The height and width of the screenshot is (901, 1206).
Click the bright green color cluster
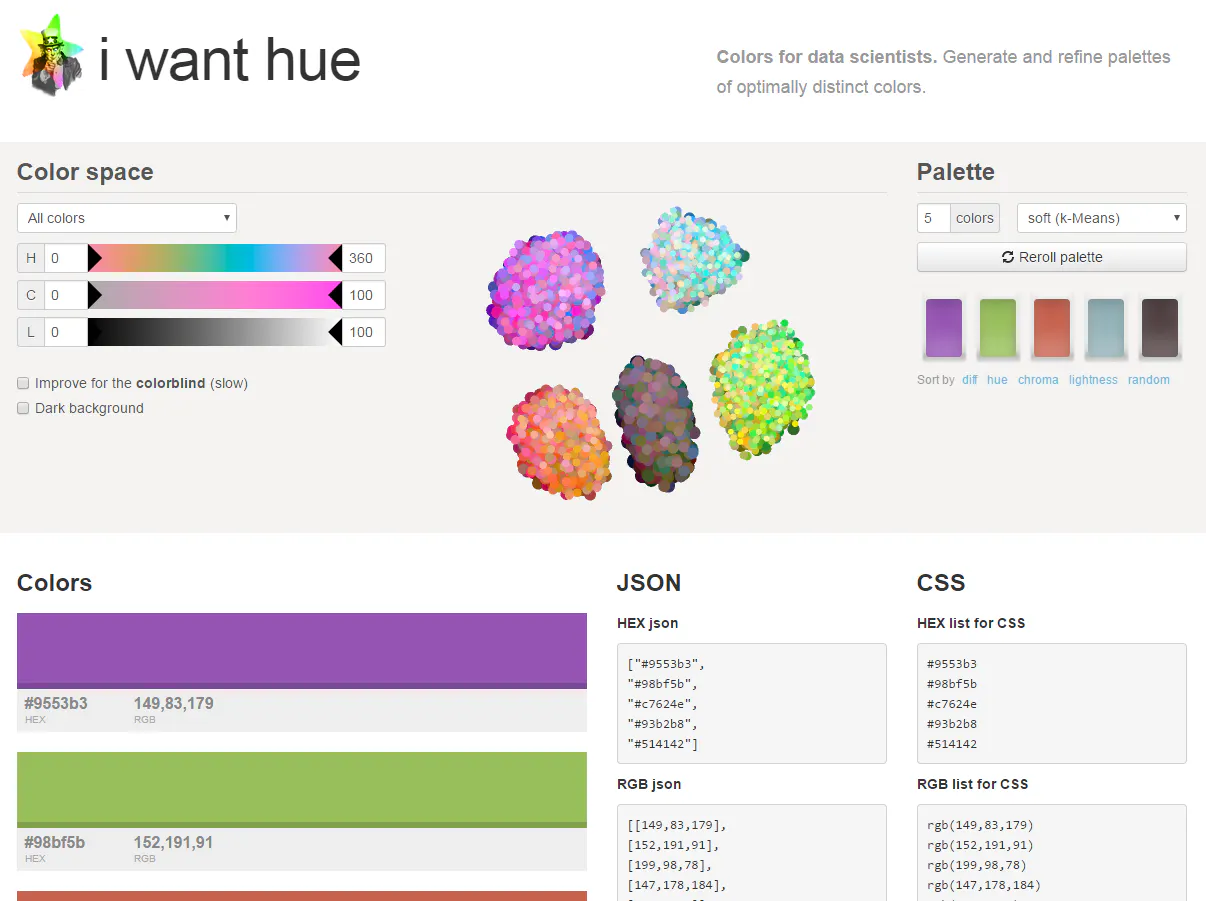coord(763,387)
